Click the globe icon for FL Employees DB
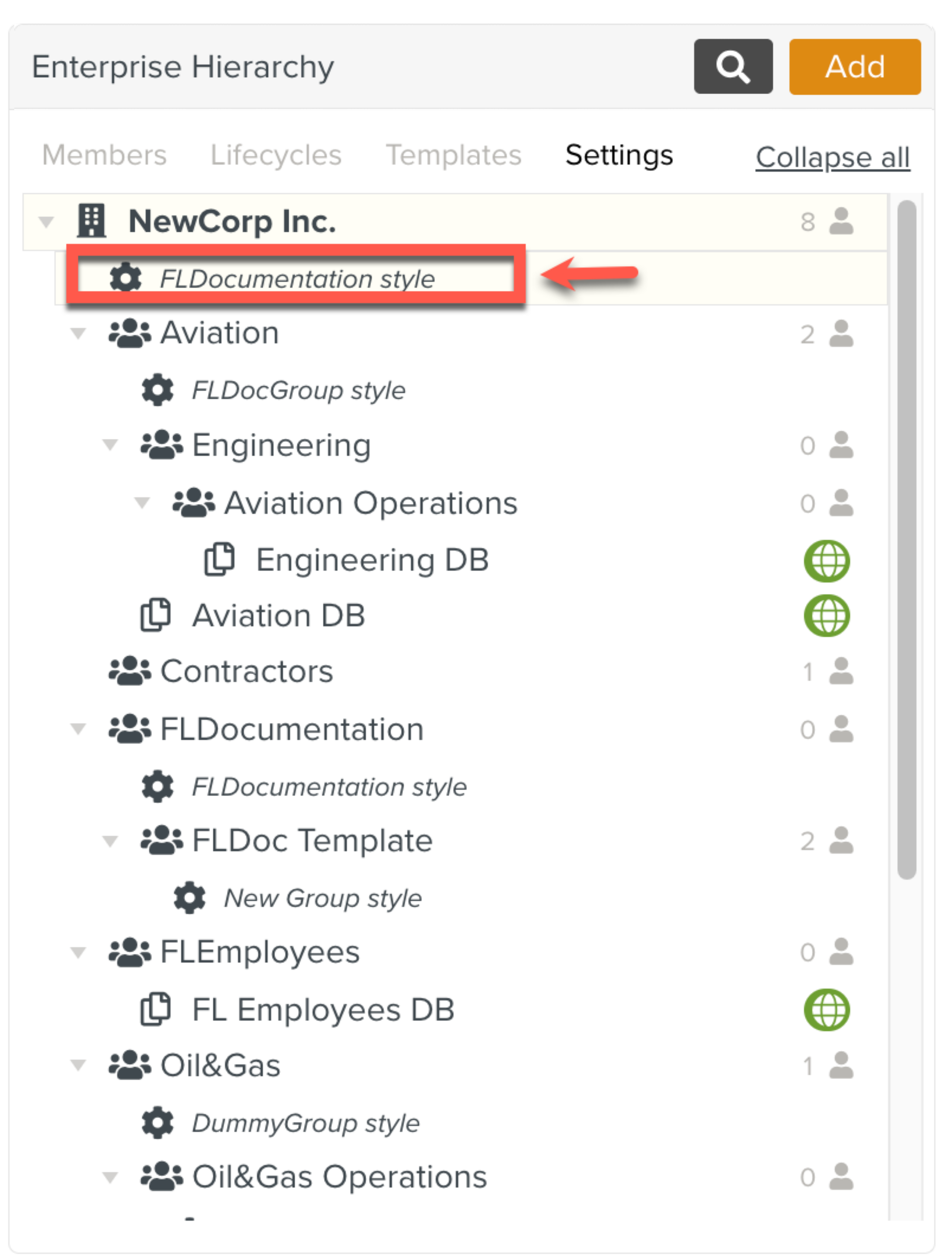Image resolution: width=952 pixels, height=1255 pixels. [826, 1010]
